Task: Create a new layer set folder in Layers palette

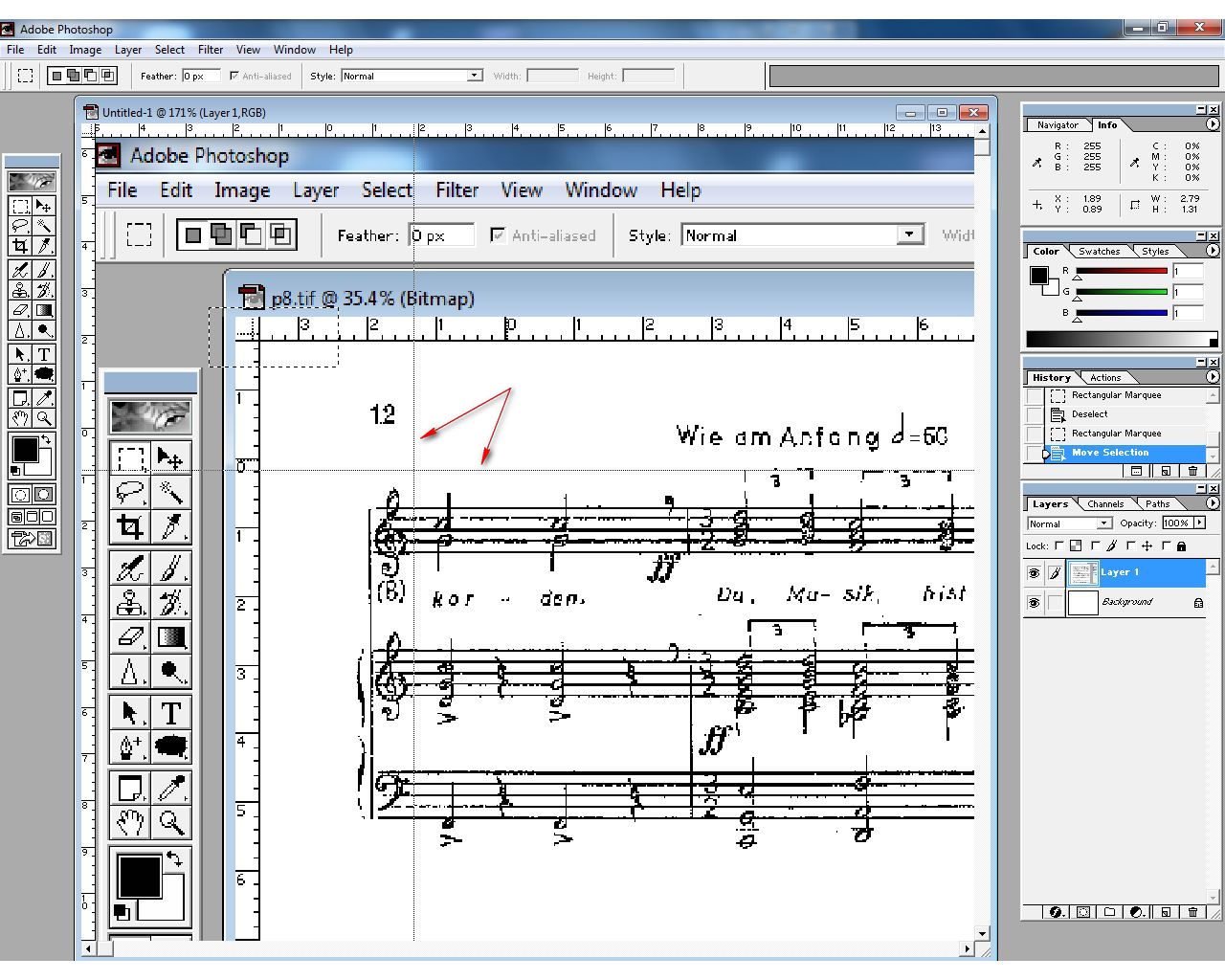Action: (1110, 912)
